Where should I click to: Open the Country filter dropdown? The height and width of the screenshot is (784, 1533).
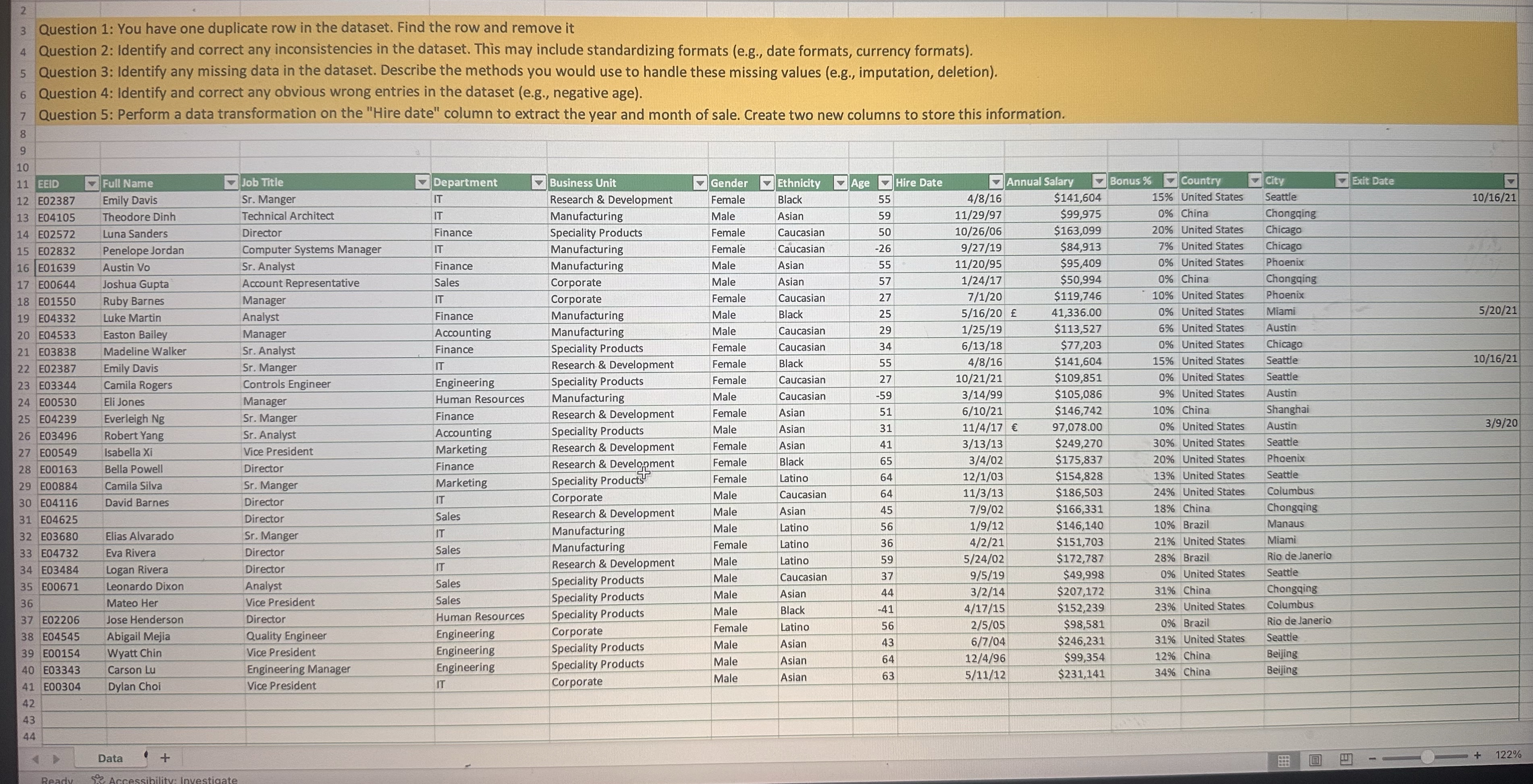[x=1255, y=180]
